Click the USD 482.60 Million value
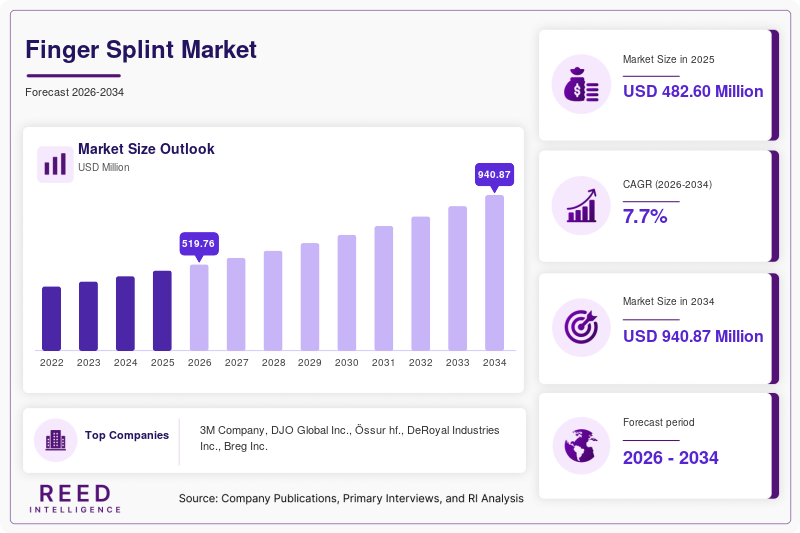 693,91
